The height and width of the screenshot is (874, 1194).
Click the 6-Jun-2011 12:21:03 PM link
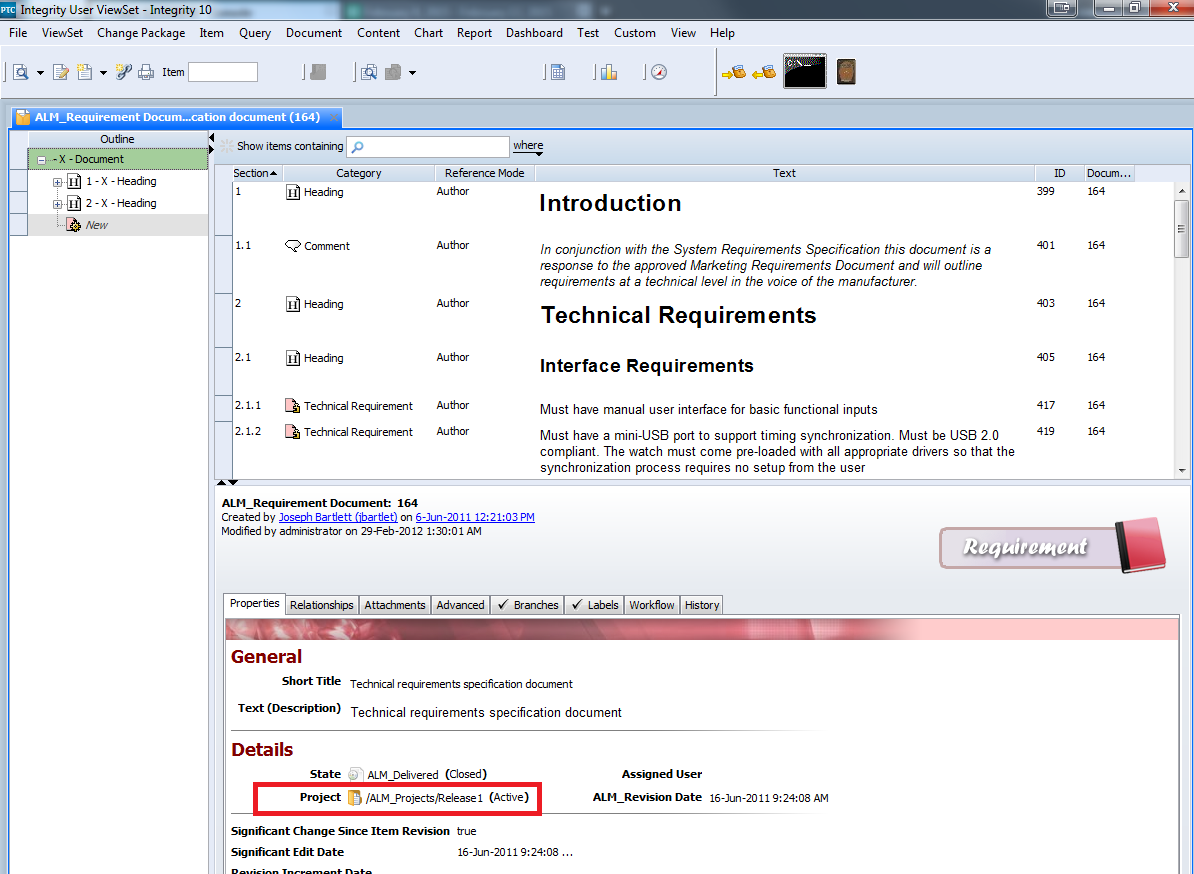[x=474, y=517]
